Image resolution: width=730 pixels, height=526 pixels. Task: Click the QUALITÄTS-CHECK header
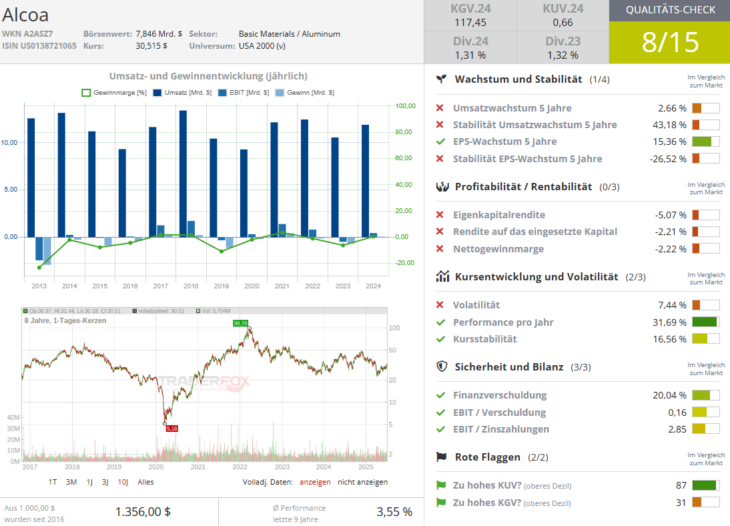tap(669, 10)
